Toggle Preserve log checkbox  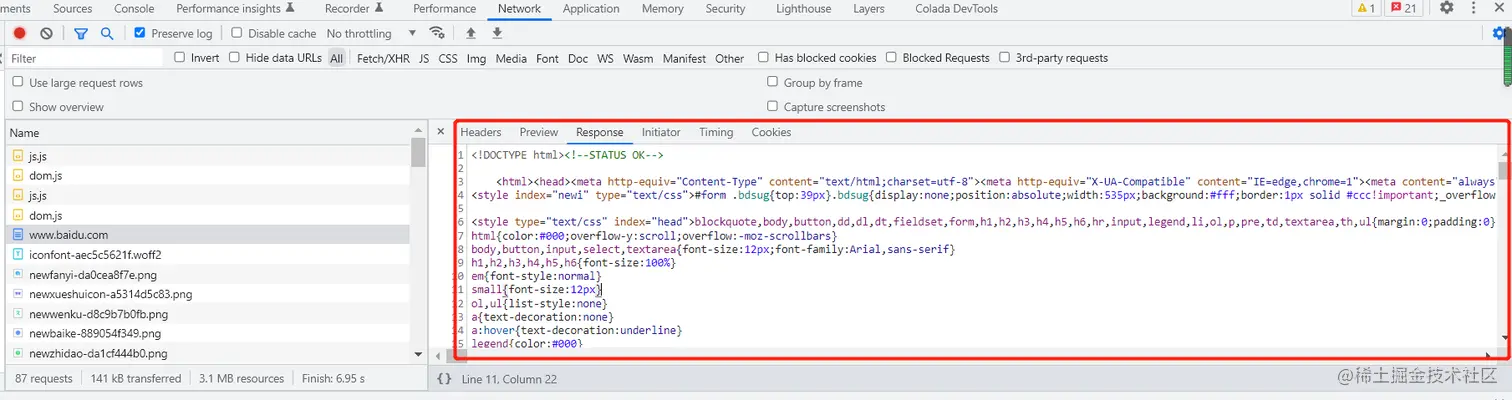(140, 33)
